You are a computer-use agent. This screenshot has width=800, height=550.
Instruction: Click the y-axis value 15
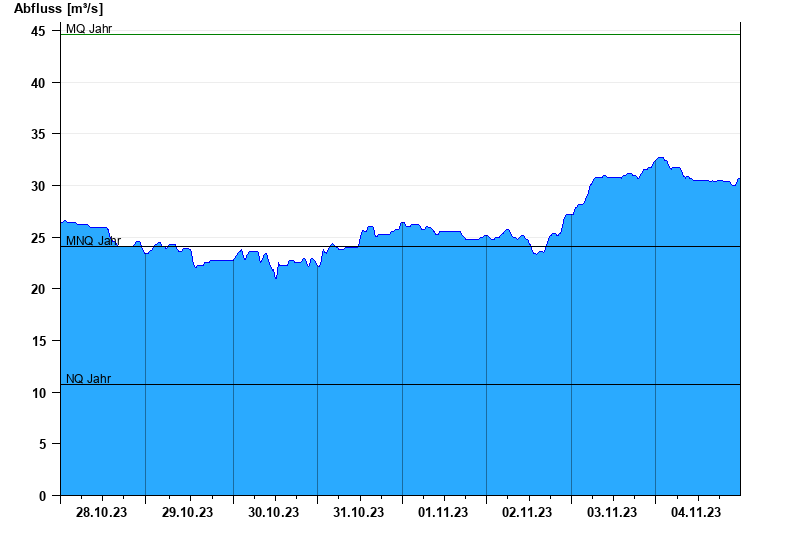click(38, 341)
